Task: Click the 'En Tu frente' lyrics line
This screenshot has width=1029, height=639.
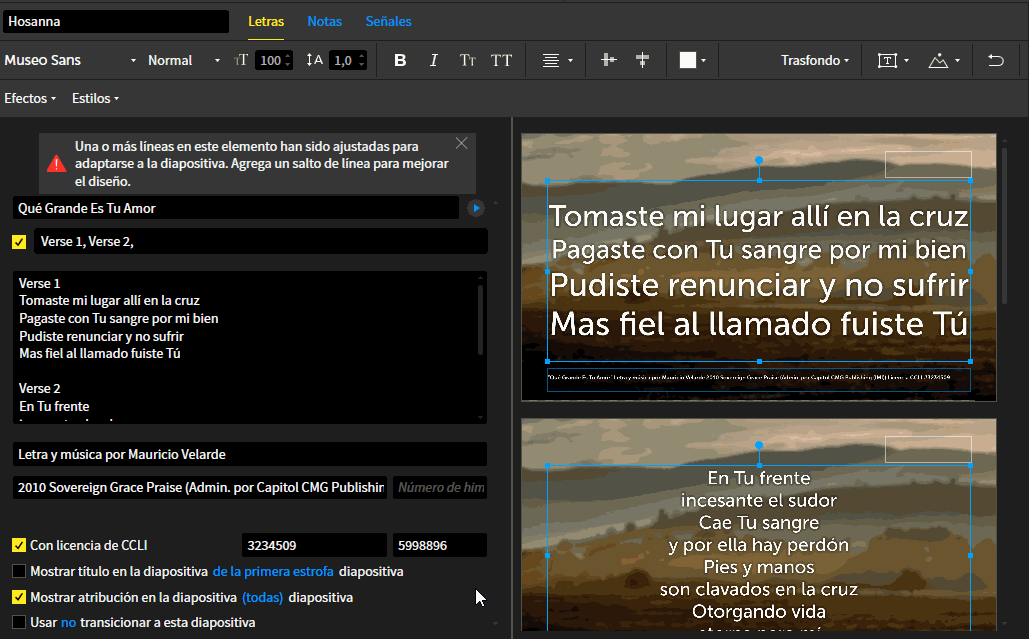Action: 54,406
